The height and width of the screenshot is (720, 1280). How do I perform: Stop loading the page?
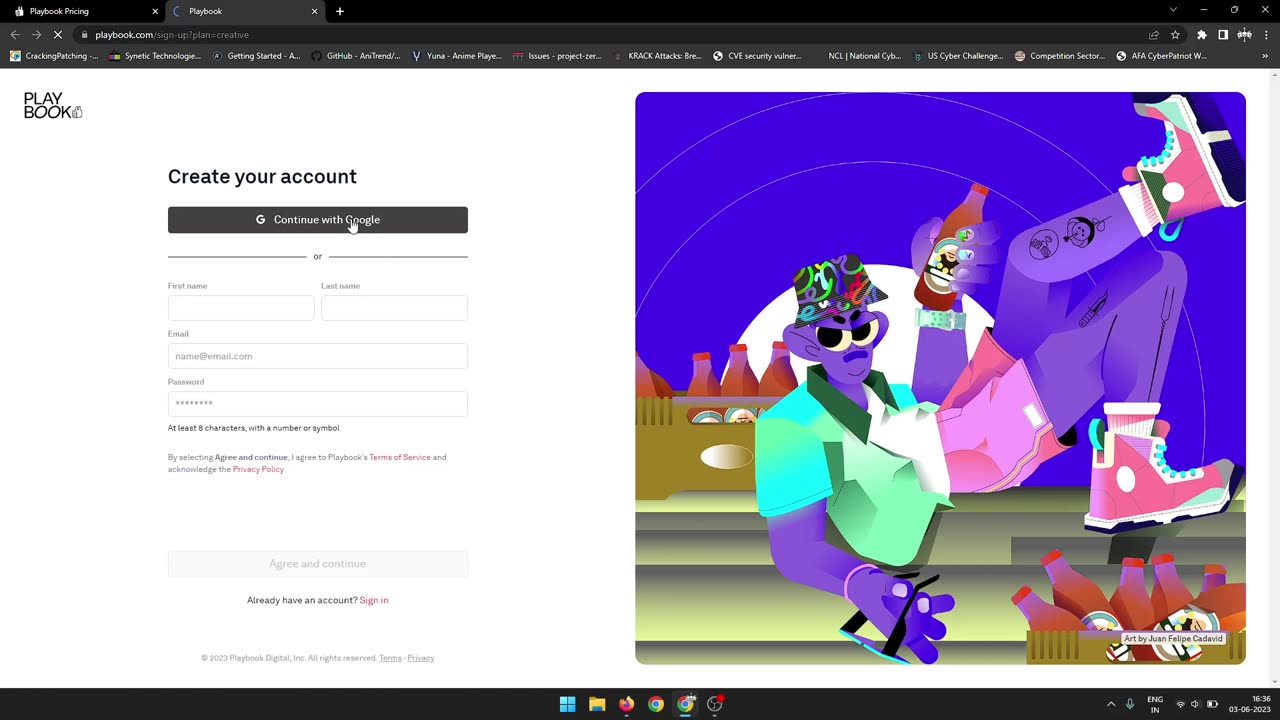tap(58, 35)
